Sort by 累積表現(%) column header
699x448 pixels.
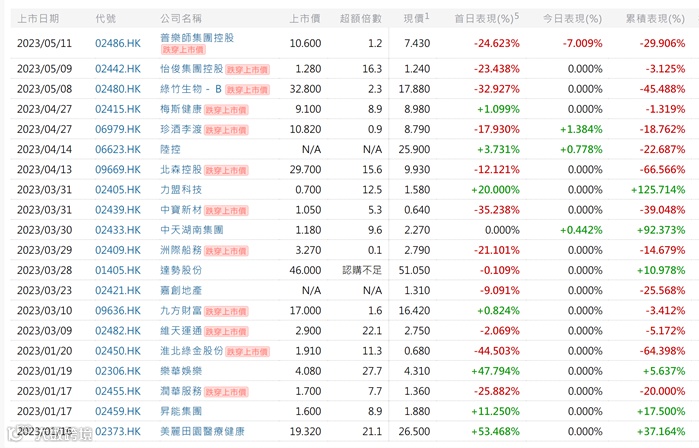point(655,19)
